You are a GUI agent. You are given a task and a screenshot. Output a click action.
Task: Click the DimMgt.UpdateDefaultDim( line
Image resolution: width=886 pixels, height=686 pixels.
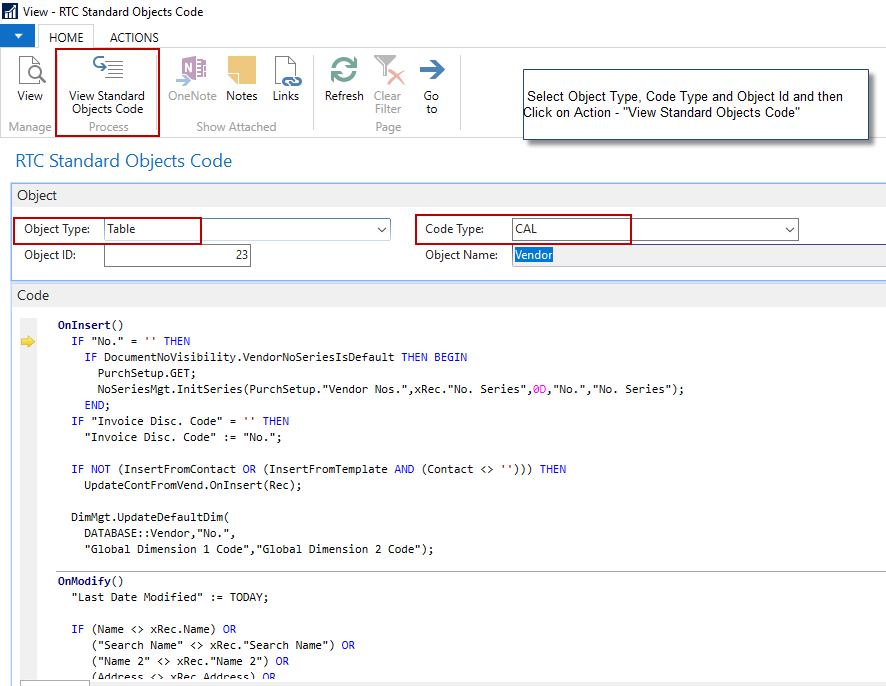pyautogui.click(x=150, y=517)
